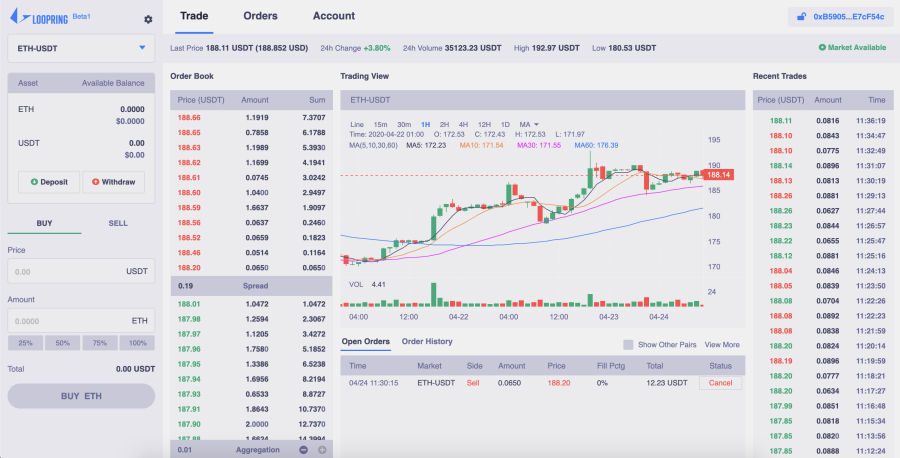Select the 50% amount option

(63, 343)
